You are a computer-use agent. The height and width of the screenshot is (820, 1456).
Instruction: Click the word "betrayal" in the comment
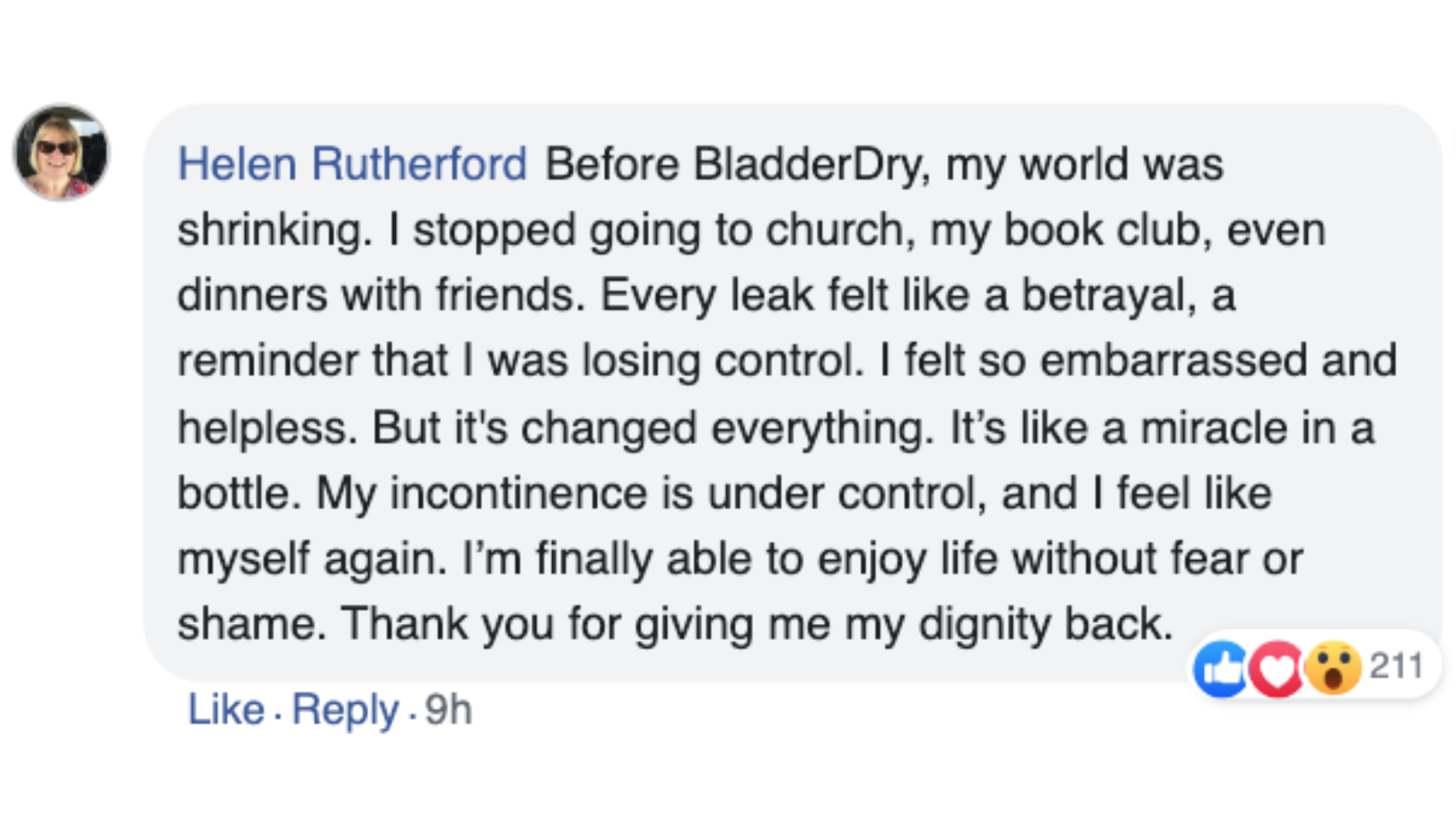[1107, 296]
